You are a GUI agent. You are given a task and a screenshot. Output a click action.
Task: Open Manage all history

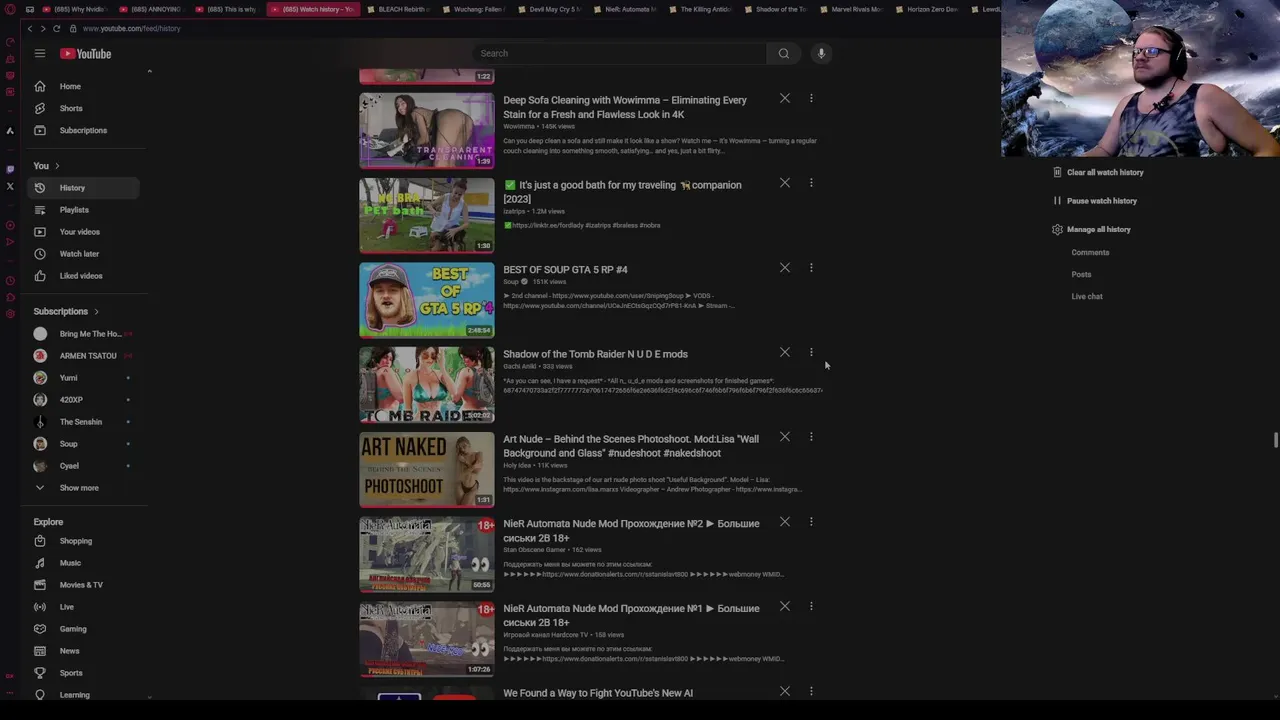point(1091,229)
